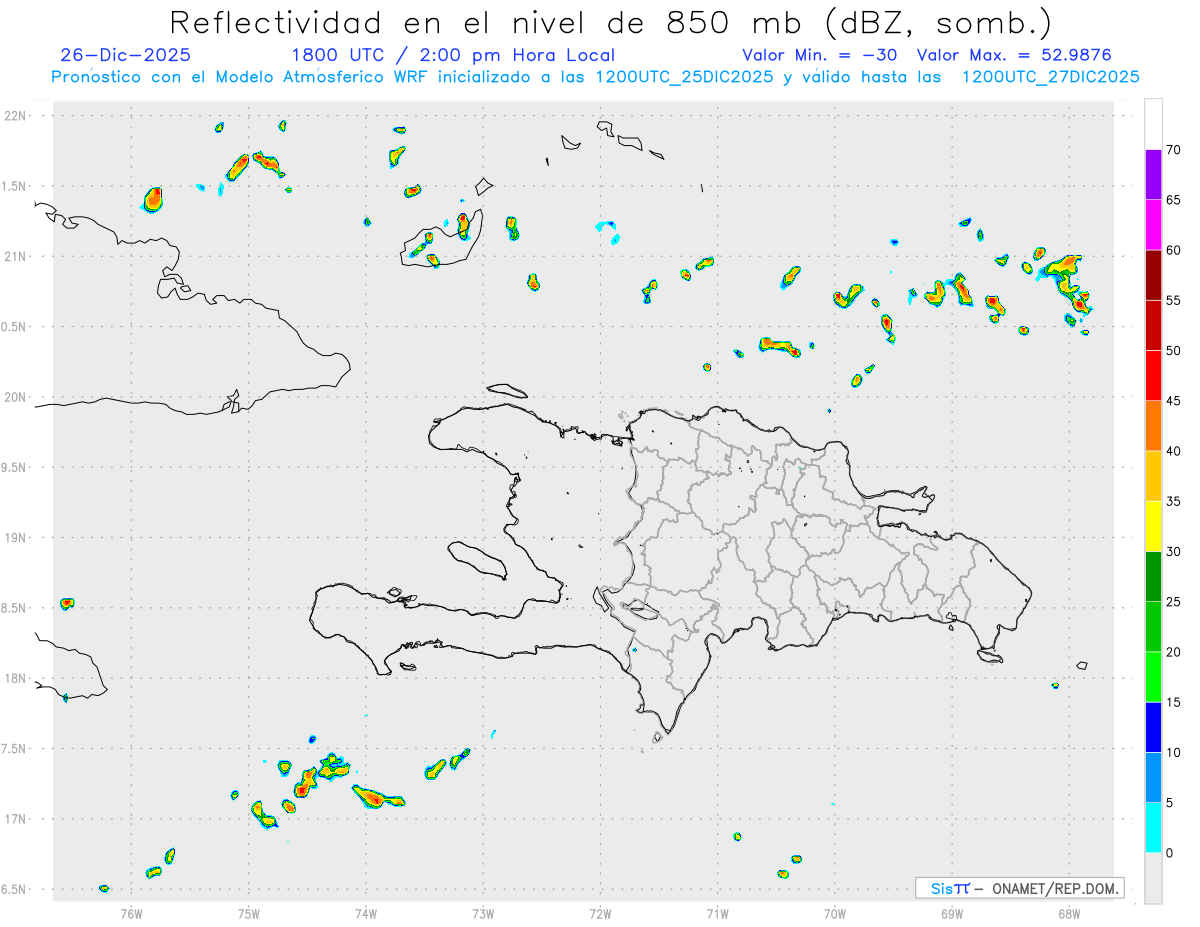Click the colorbar label '65'
Screen dimensions: 1200x927
tap(1174, 200)
